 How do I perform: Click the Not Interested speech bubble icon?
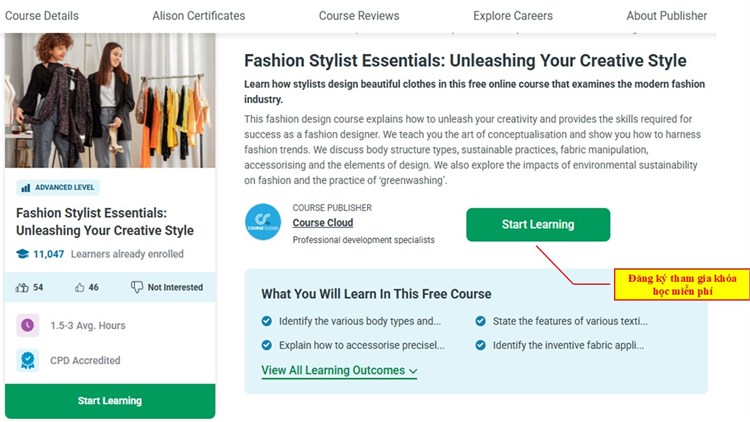coord(137,288)
